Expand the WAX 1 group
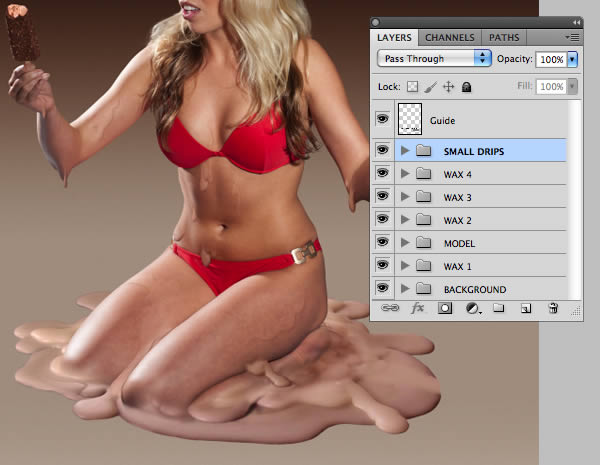 (x=405, y=266)
